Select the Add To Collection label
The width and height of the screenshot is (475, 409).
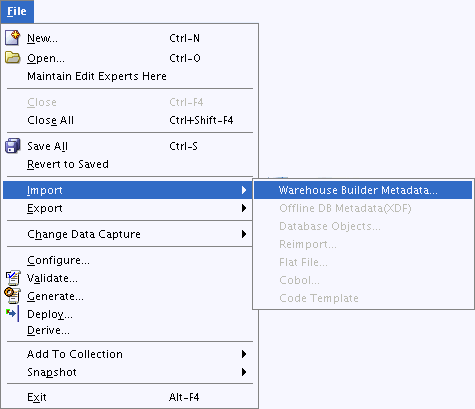75,354
